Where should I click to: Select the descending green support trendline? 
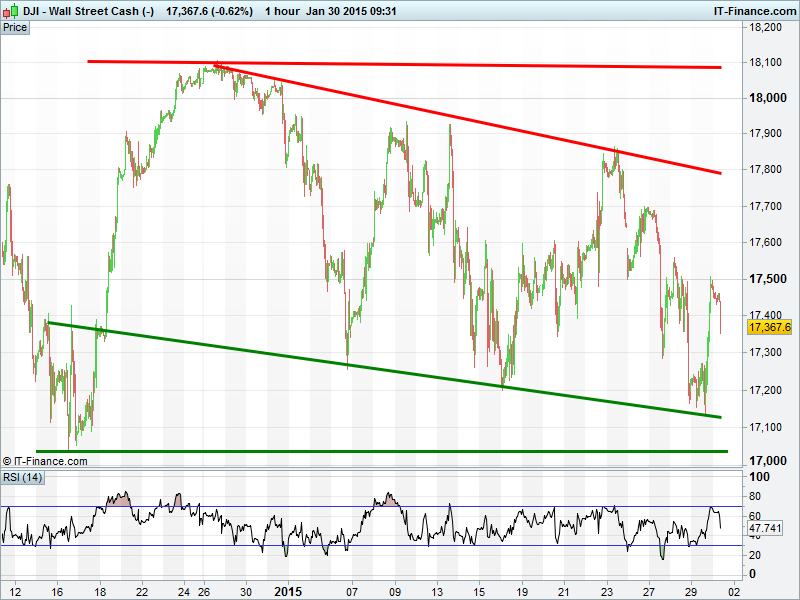tap(383, 370)
